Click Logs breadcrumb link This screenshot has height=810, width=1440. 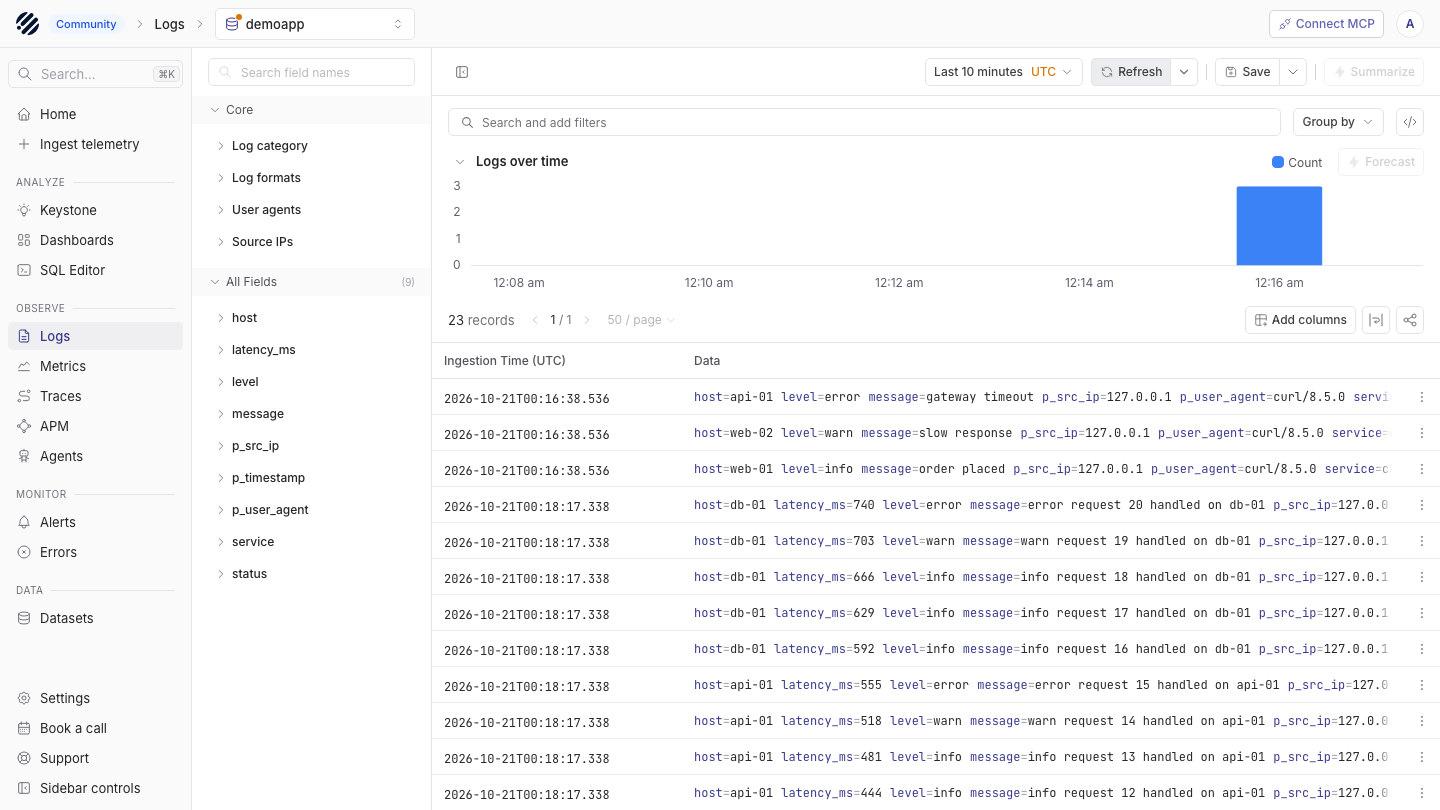coord(169,24)
